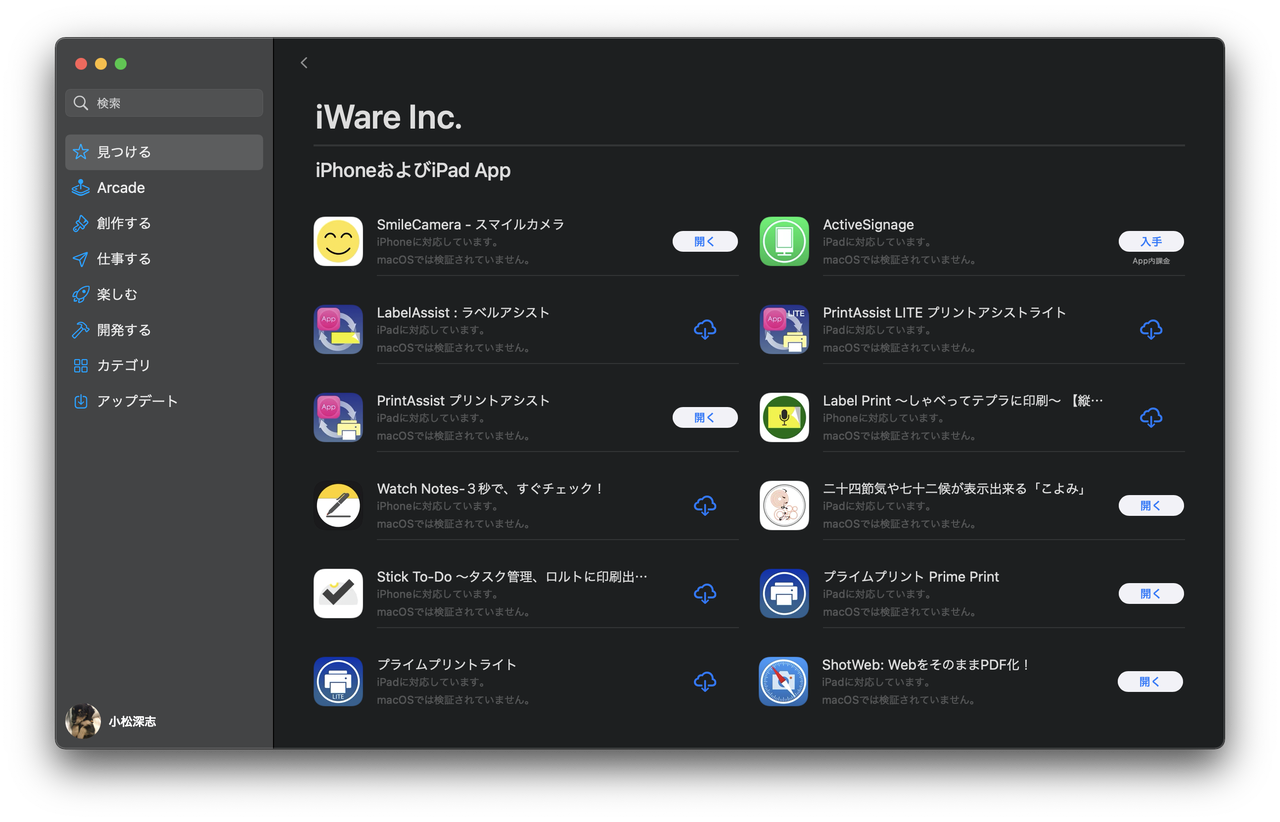Show アップデート in the sidebar

click(x=164, y=401)
